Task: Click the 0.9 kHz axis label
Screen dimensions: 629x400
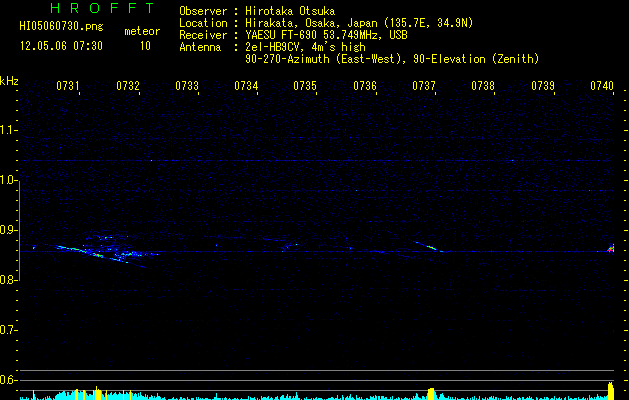Action: (8, 230)
